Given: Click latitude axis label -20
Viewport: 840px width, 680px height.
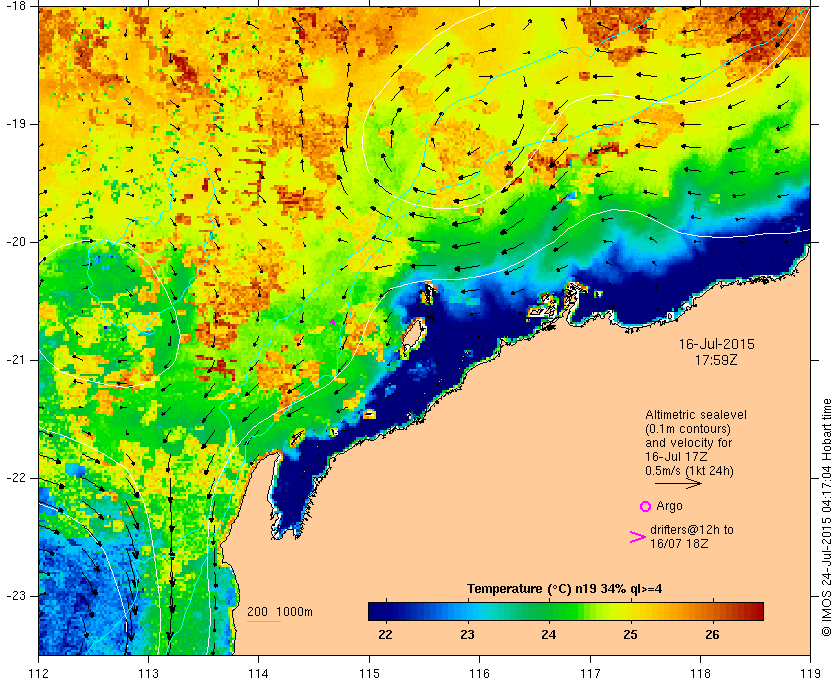Looking at the screenshot, I should pyautogui.click(x=16, y=242).
